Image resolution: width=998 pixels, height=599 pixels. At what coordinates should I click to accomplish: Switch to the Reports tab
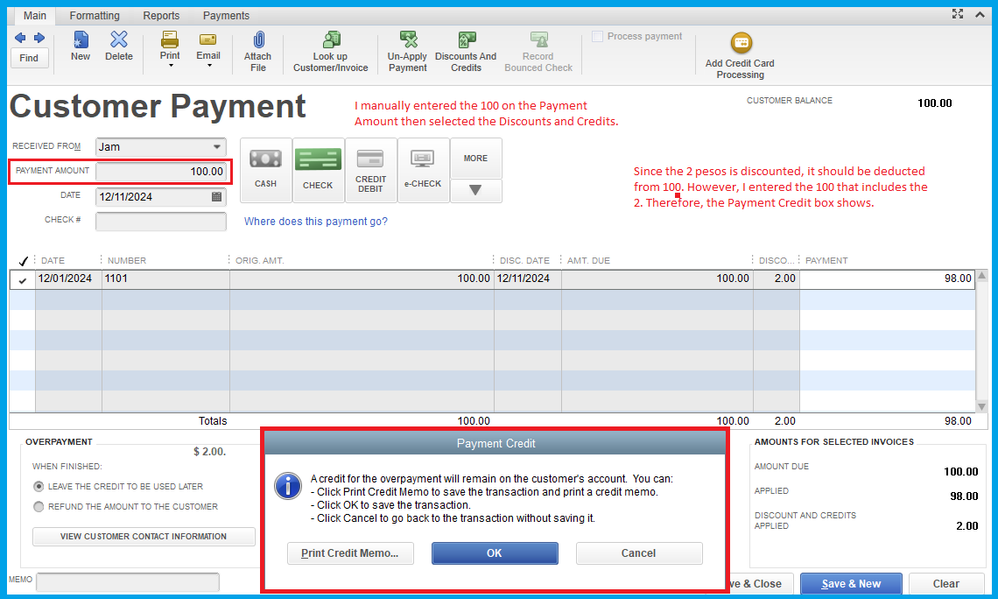[x=161, y=15]
